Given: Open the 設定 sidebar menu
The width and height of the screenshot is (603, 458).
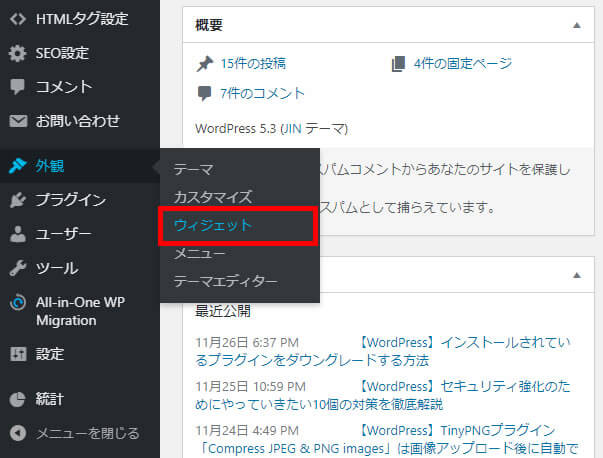Looking at the screenshot, I should [49, 353].
